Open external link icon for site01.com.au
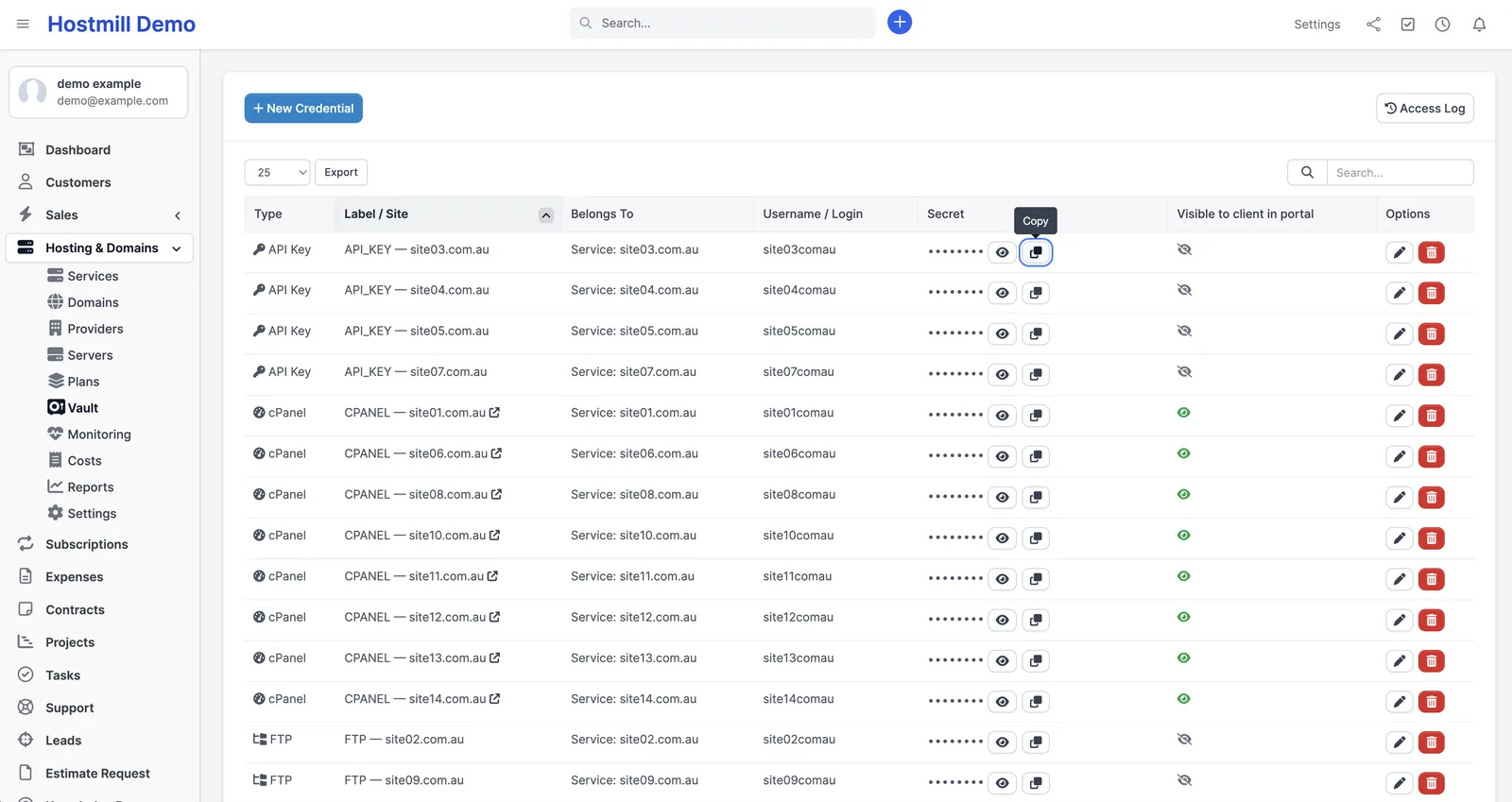The width and height of the screenshot is (1512, 802). tap(494, 413)
